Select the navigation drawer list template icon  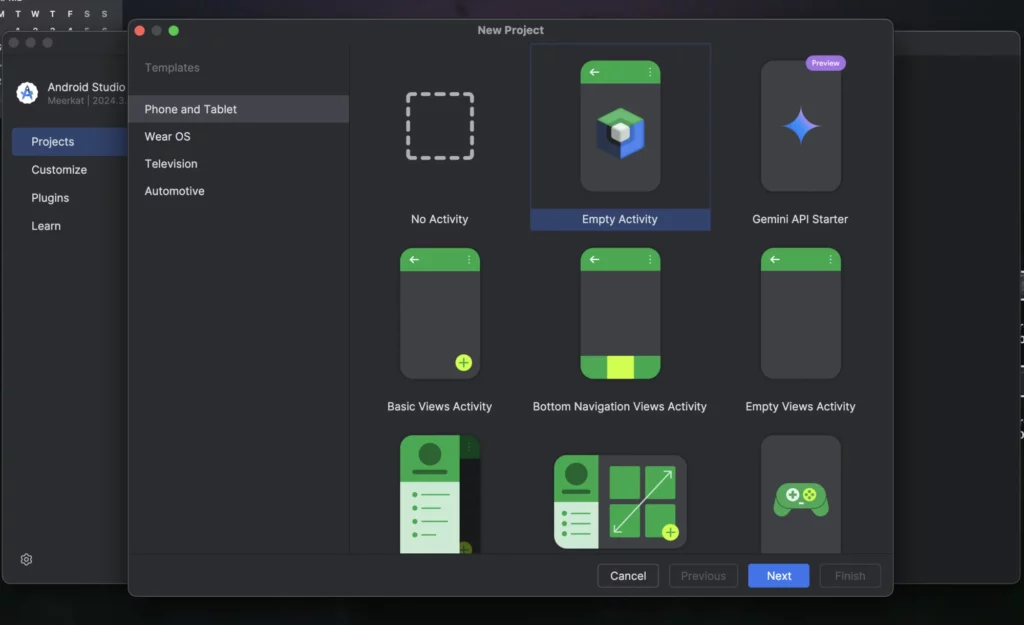point(440,494)
